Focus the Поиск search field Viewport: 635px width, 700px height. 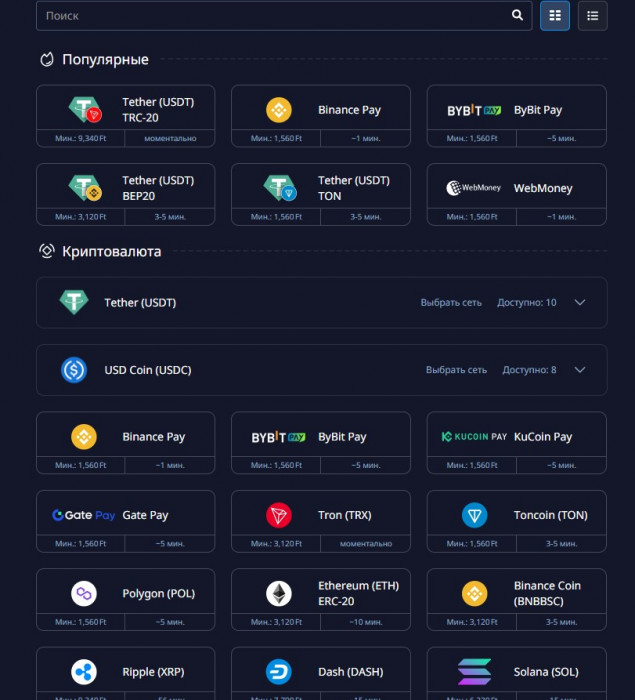[284, 16]
